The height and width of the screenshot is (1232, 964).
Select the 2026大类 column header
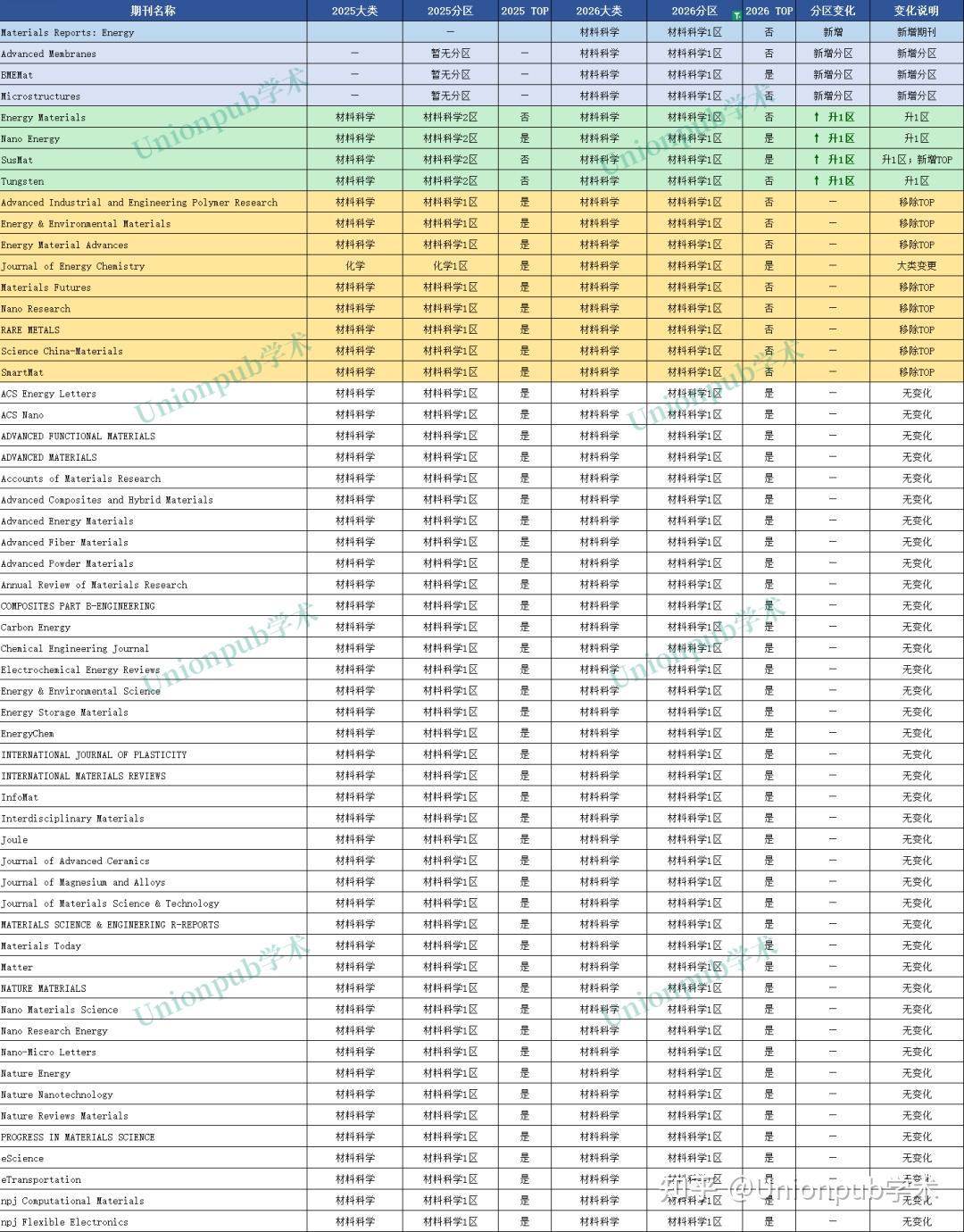click(x=600, y=11)
